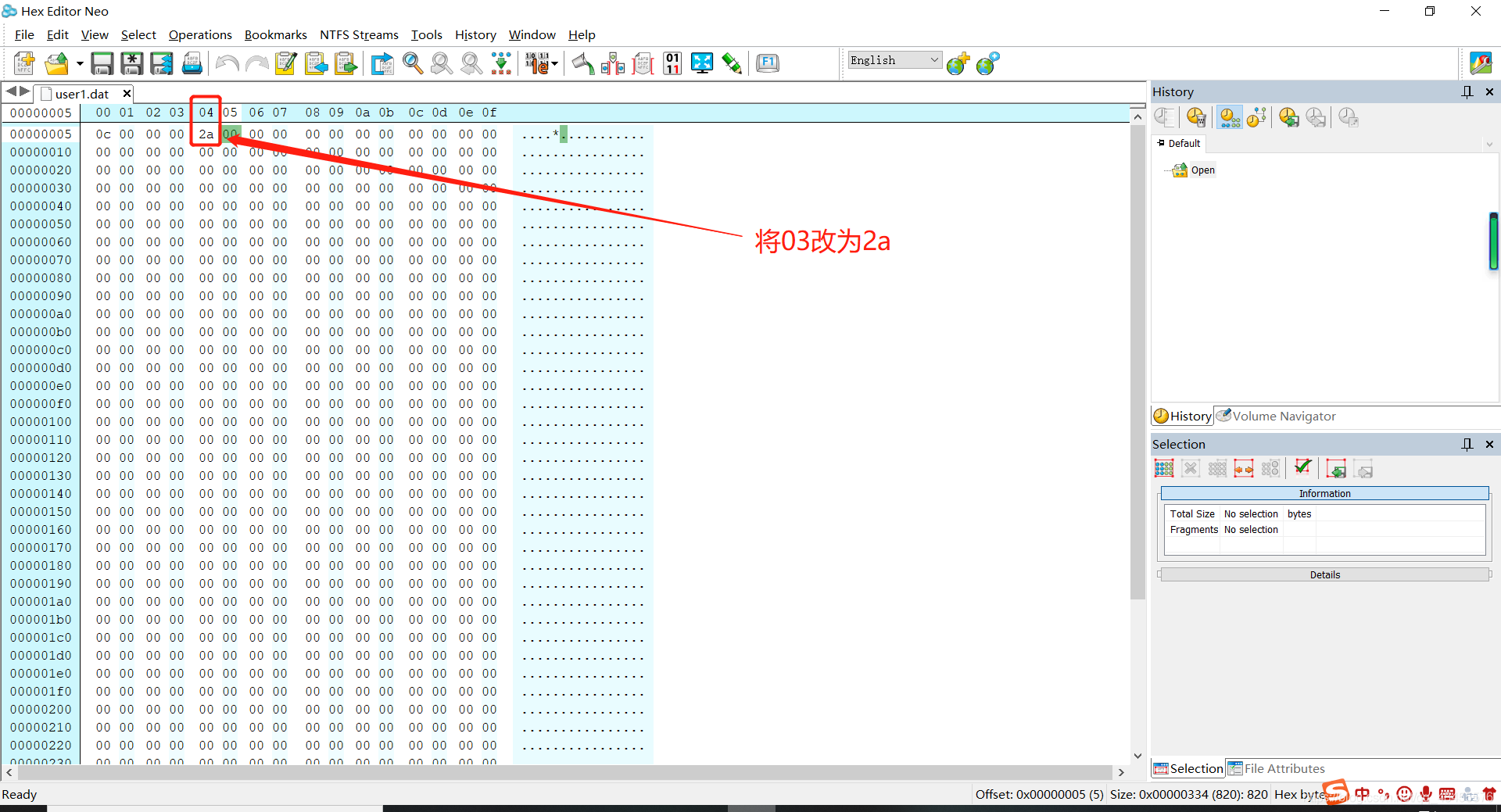Print the document using printer icon

point(192,63)
